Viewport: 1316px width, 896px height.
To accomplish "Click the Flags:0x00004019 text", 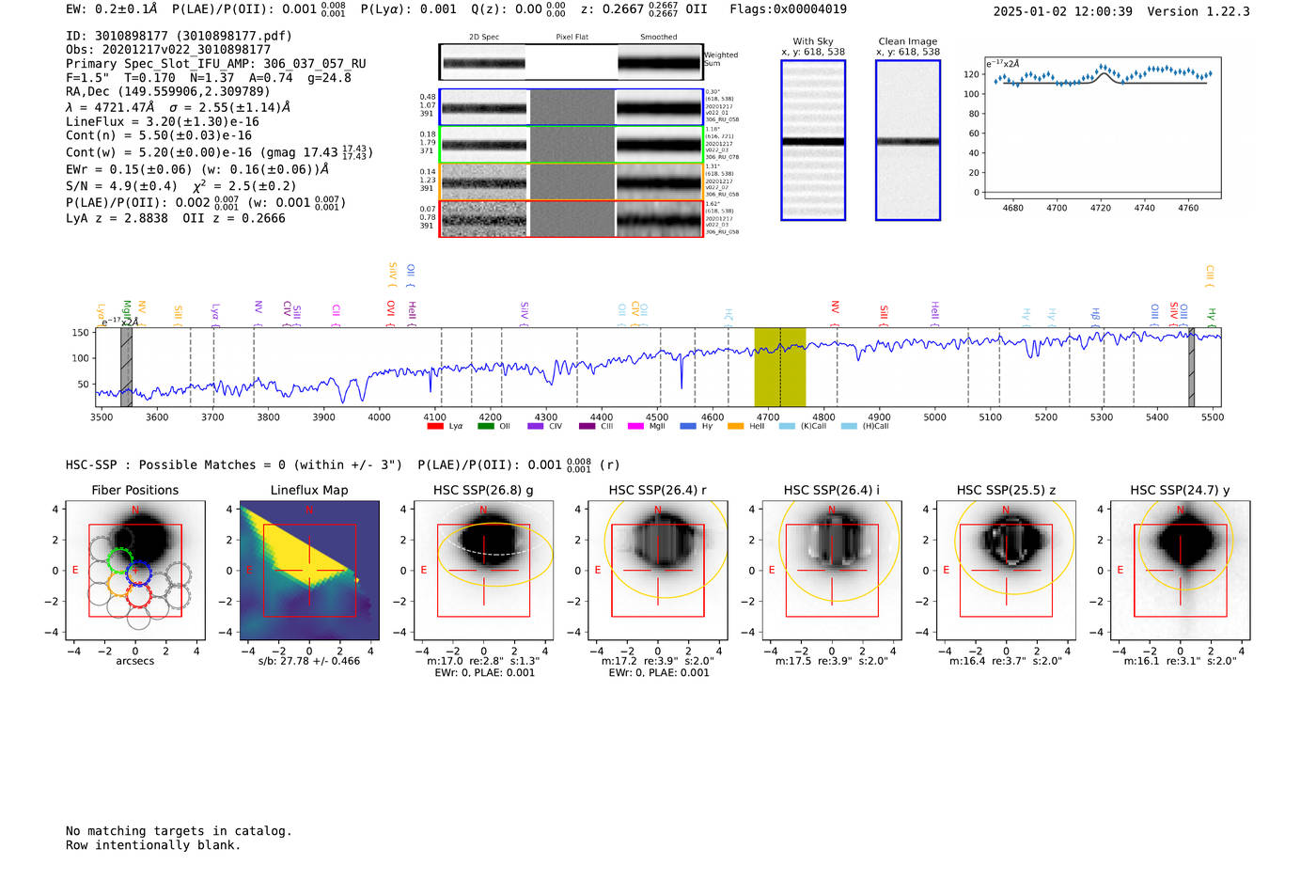I will [788, 9].
